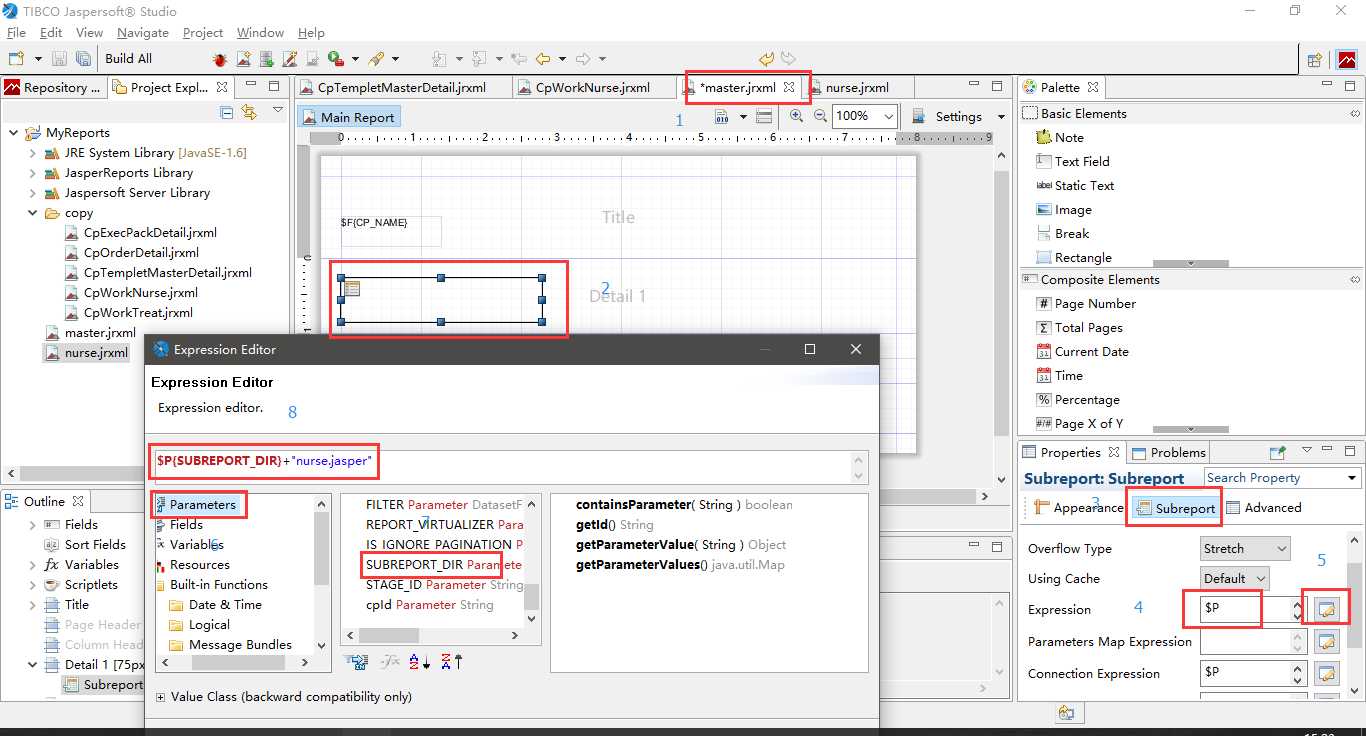Click the Pin properties view icon

pyautogui.click(x=1277, y=452)
